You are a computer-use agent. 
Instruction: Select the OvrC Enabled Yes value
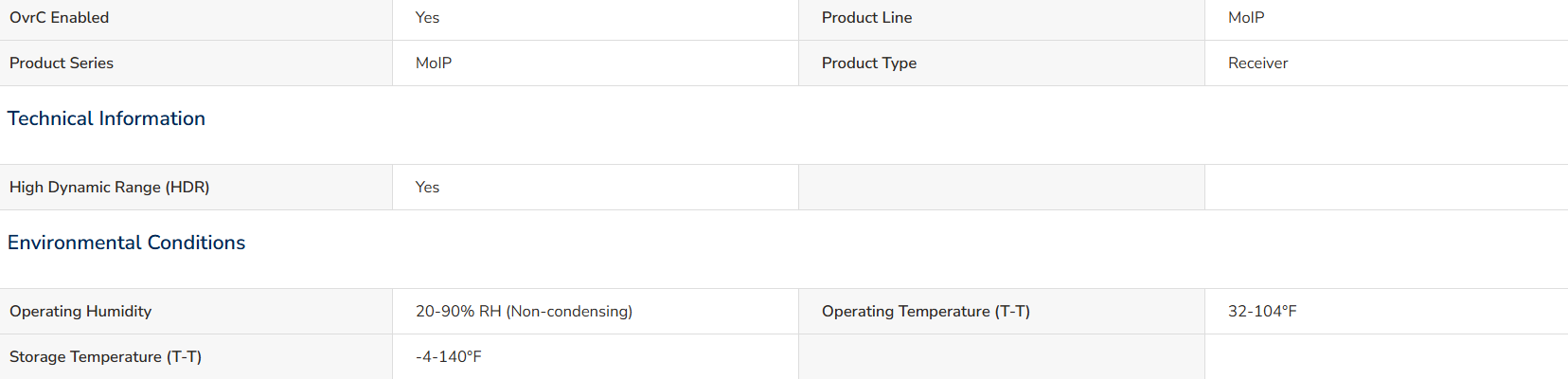pyautogui.click(x=427, y=17)
